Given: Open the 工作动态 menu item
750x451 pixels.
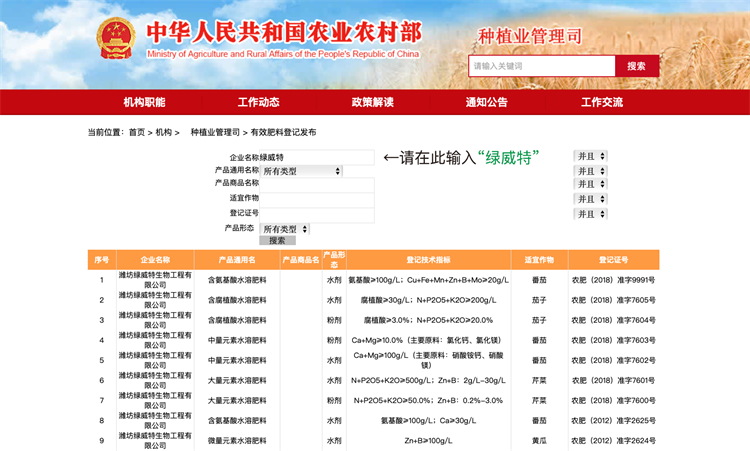Looking at the screenshot, I should click(258, 102).
